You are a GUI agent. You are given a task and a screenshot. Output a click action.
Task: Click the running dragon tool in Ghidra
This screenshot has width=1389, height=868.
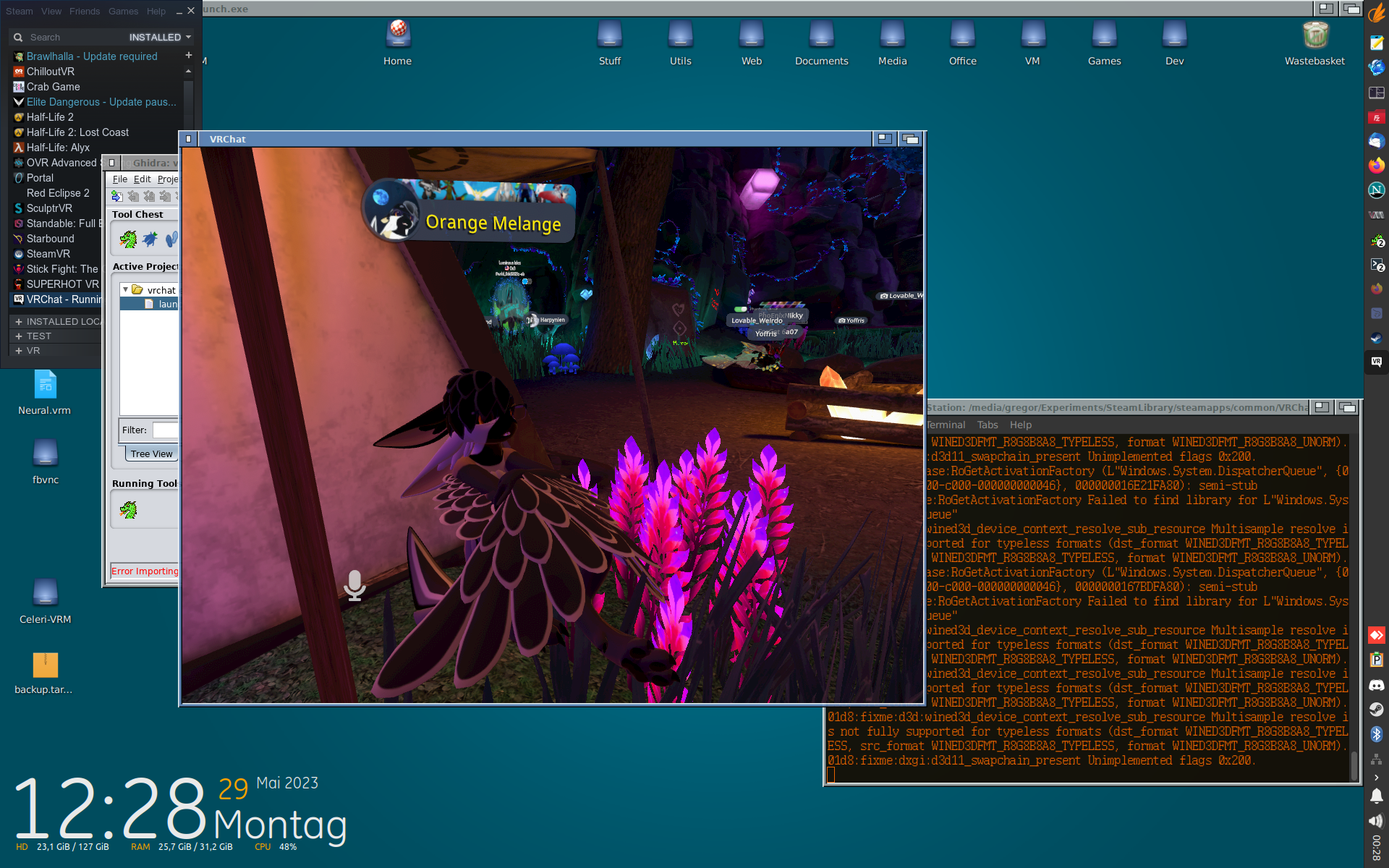[x=128, y=511]
